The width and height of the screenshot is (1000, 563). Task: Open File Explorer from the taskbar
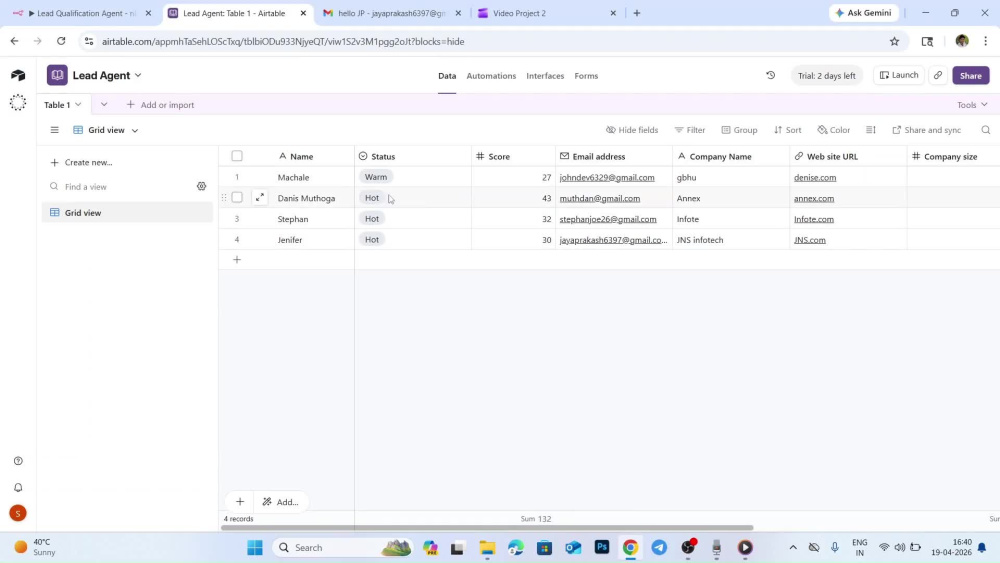click(x=487, y=548)
